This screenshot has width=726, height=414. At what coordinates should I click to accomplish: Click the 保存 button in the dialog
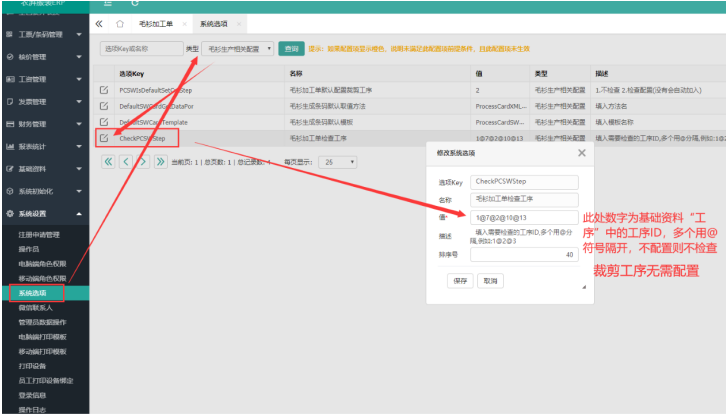[459, 281]
